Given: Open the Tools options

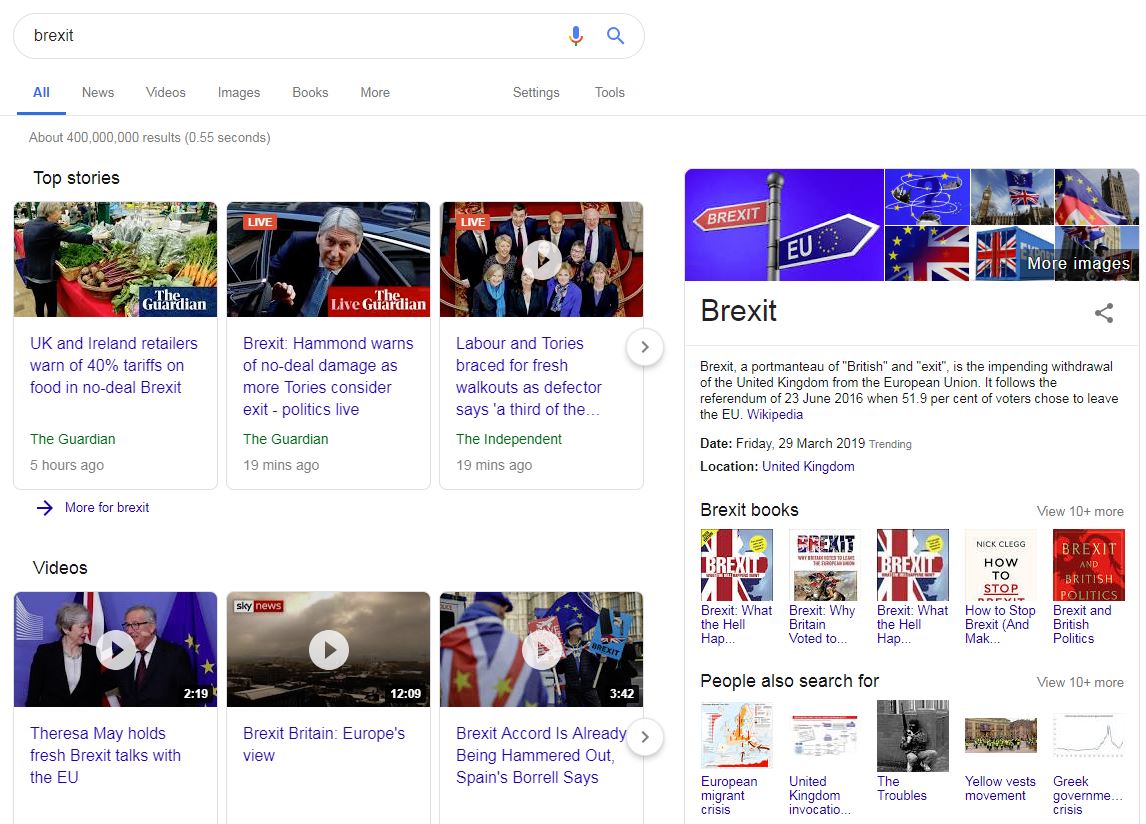Looking at the screenshot, I should click(610, 92).
